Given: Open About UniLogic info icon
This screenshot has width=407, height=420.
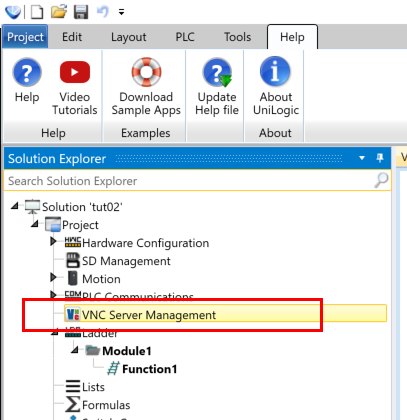Looking at the screenshot, I should pos(275,71).
